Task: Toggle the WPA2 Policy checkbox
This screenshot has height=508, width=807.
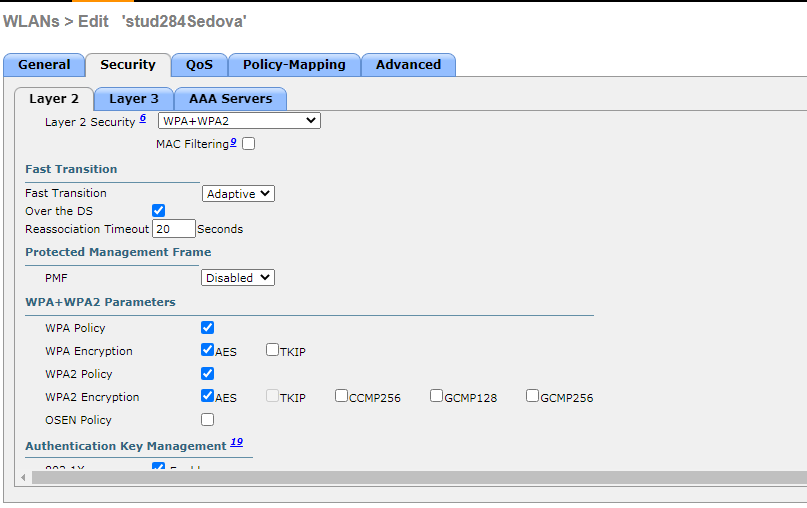Action: (x=207, y=374)
